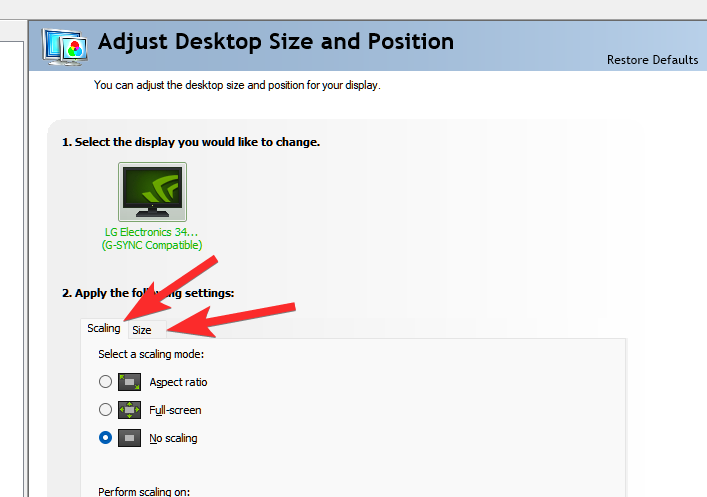The height and width of the screenshot is (497, 707).
Task: Click the Full-screen mode icon
Action: click(x=129, y=410)
